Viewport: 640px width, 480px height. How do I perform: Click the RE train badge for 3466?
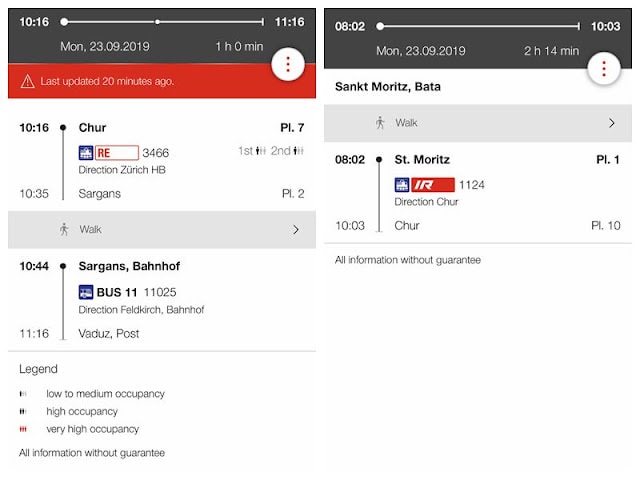point(117,153)
